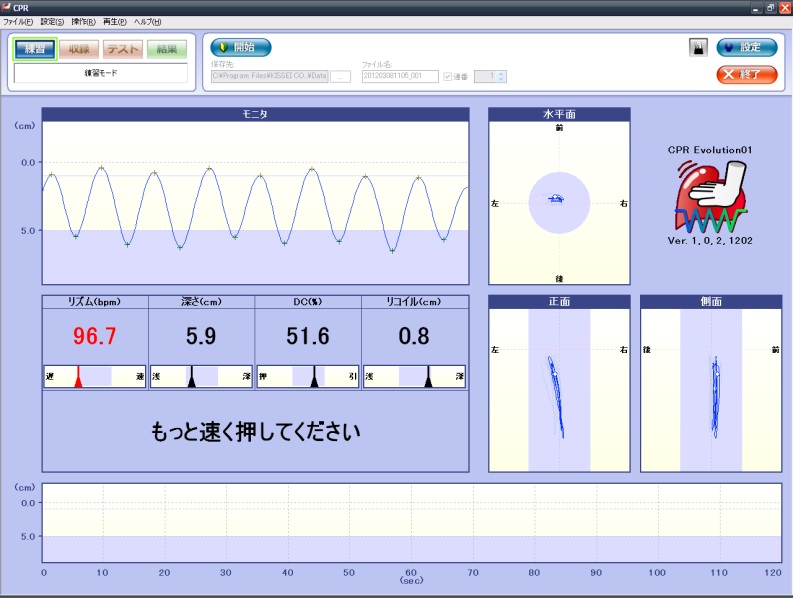Open the 設定 settings button
This screenshot has width=793, height=598.
click(x=747, y=47)
